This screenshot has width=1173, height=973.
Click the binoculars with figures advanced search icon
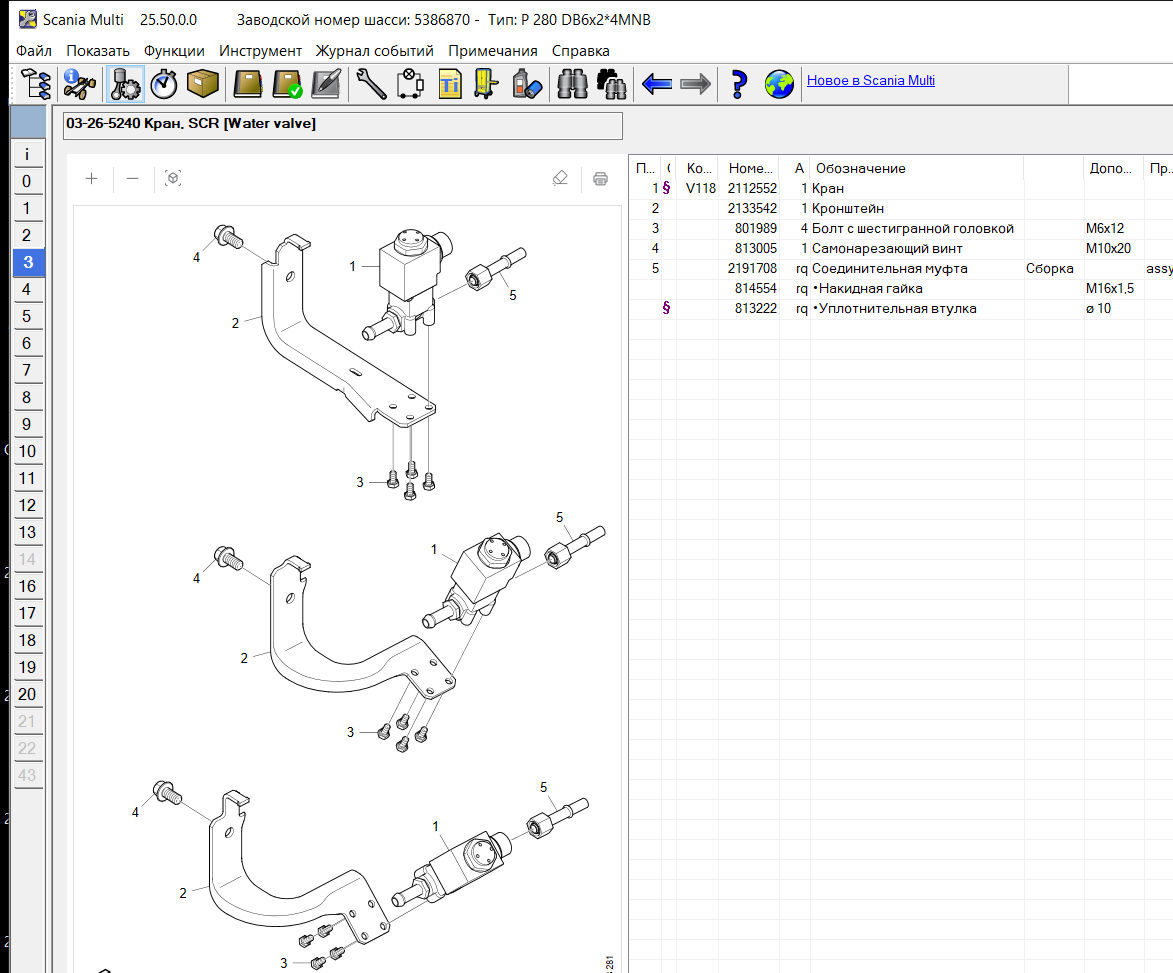(611, 84)
